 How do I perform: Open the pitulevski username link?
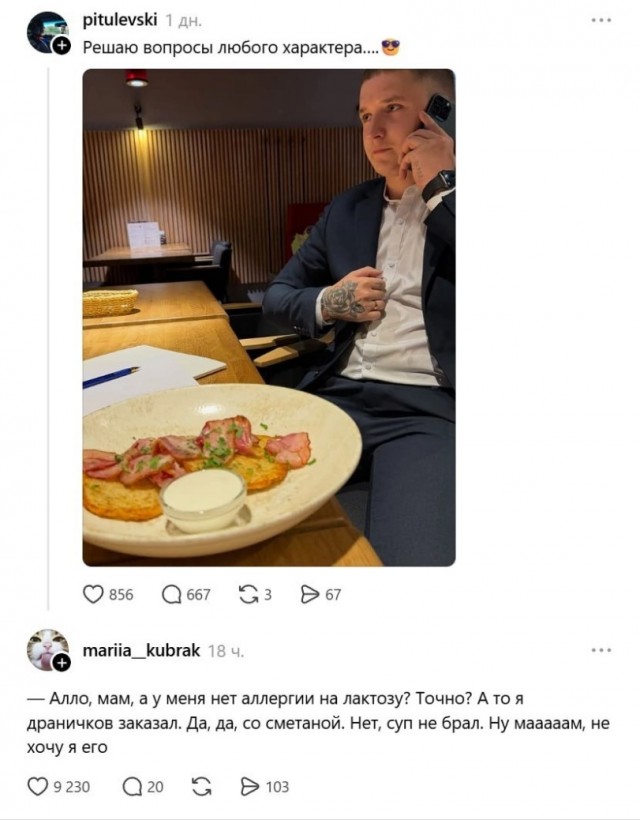tap(120, 20)
